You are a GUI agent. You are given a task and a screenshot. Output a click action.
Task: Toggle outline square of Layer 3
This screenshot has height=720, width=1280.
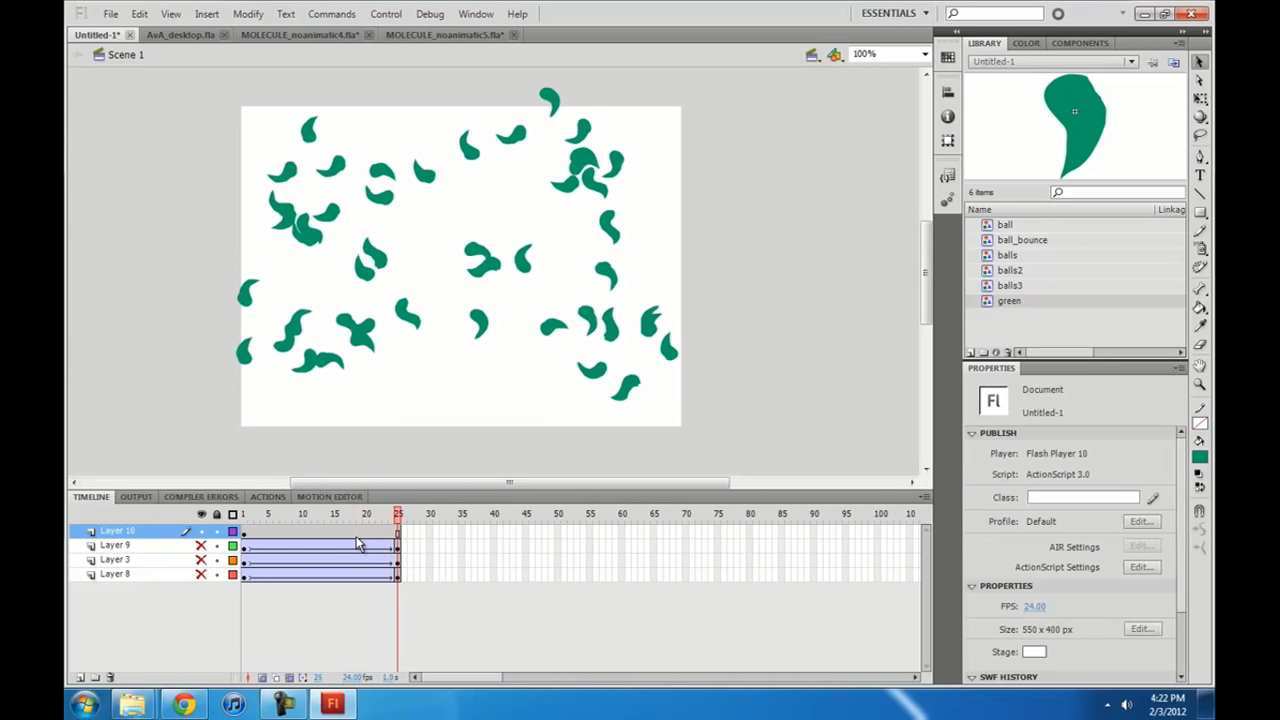tap(233, 560)
